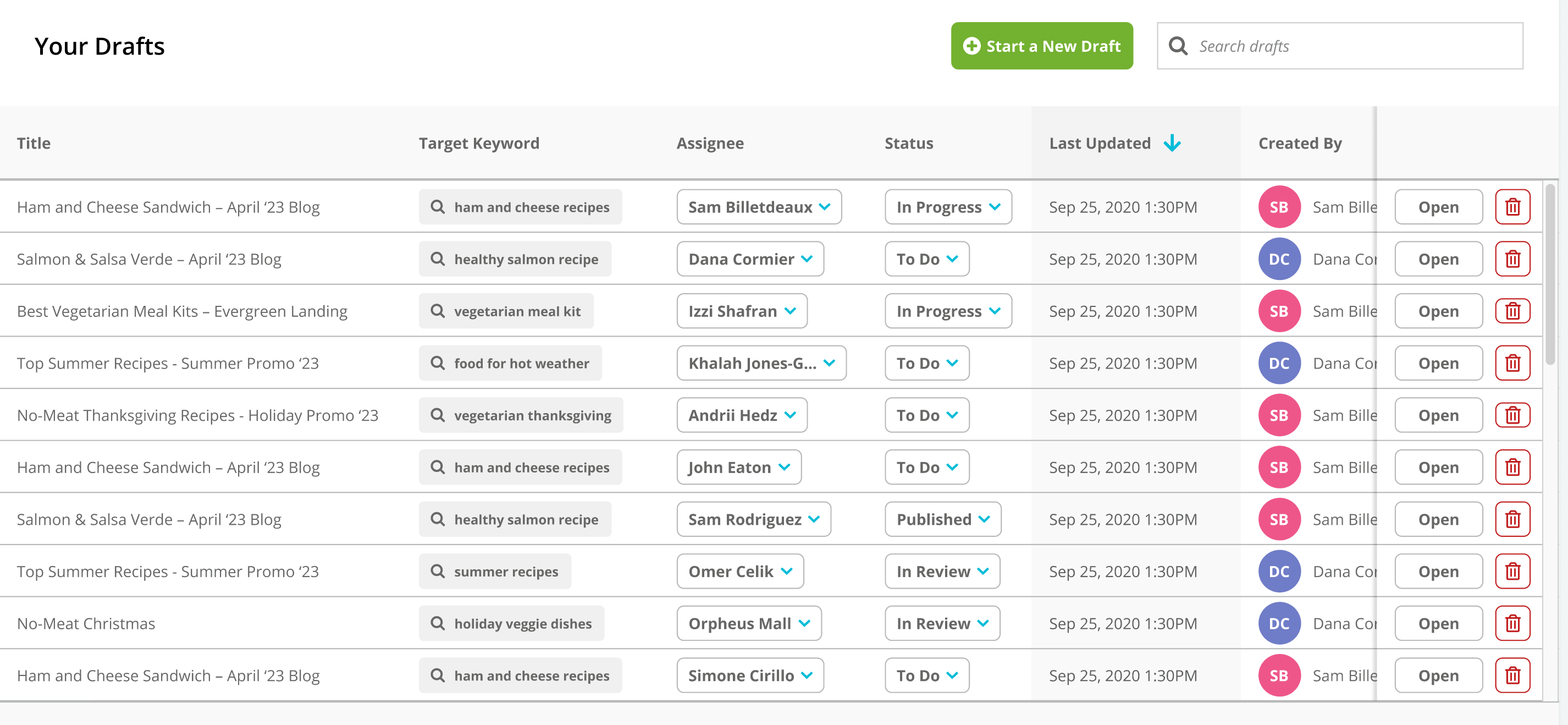Open the draft assigned to Andrii Hedz
Viewport: 1568px width, 725px height.
[x=1438, y=415]
